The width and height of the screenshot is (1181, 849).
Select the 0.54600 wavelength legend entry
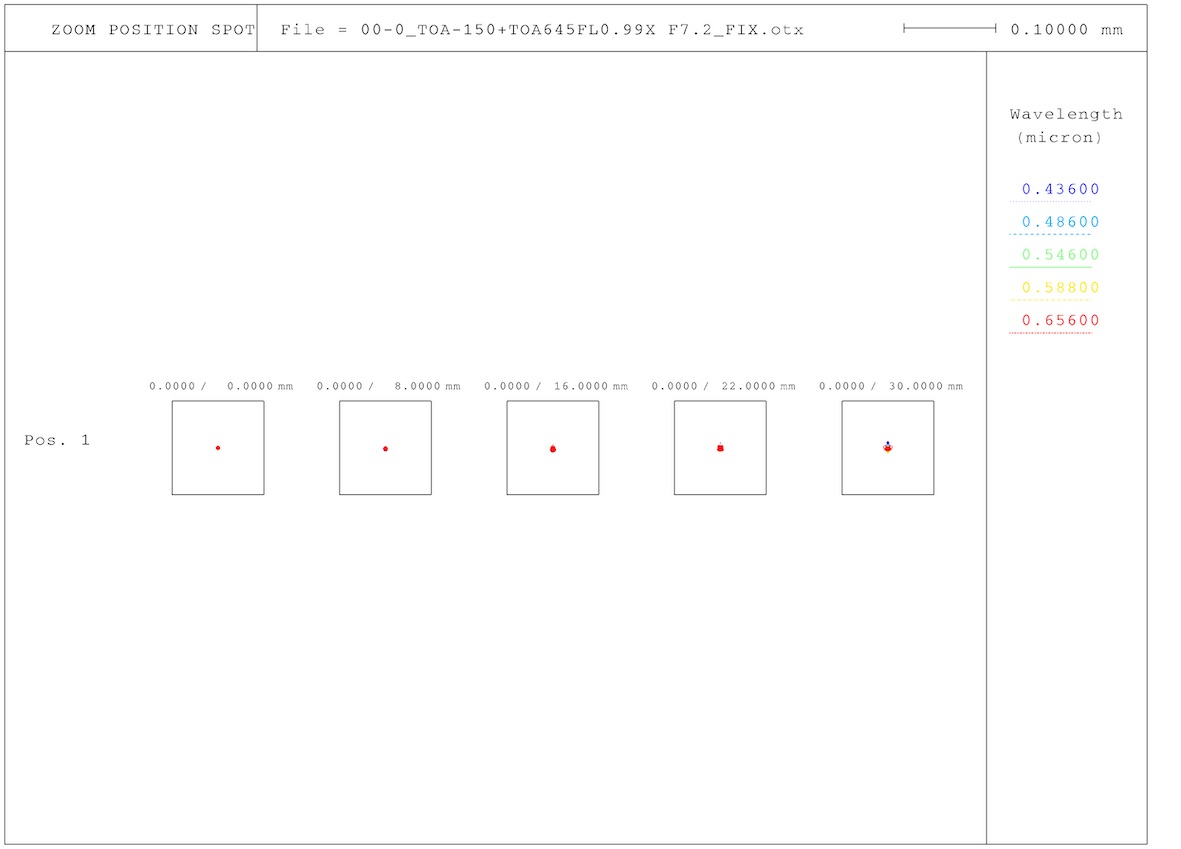pyautogui.click(x=1060, y=255)
